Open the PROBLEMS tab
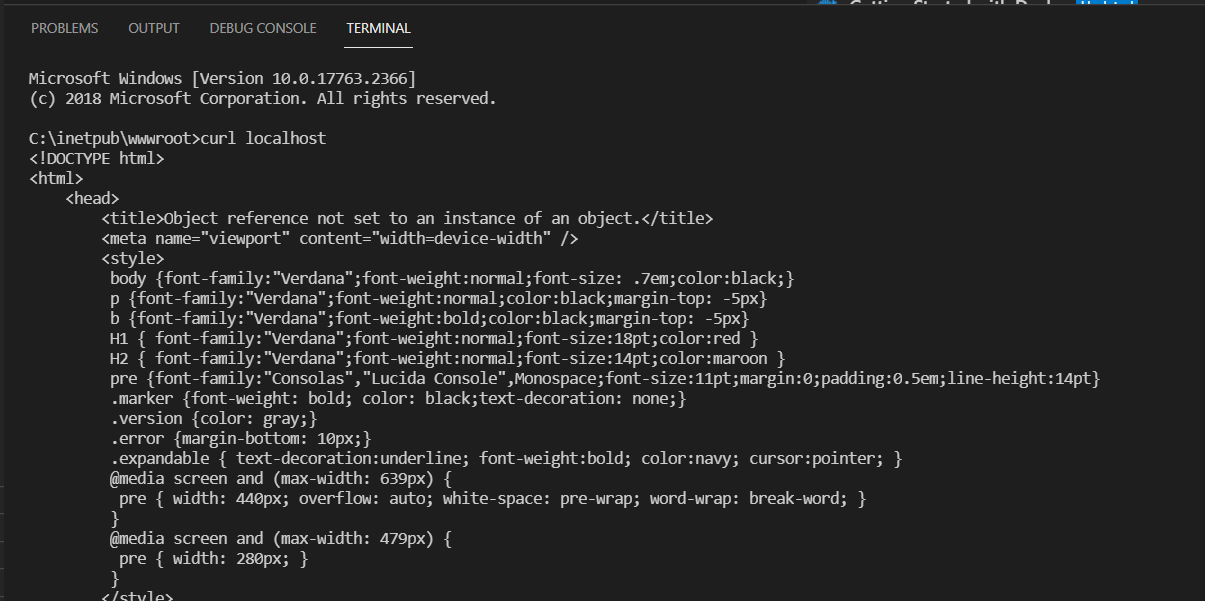Viewport: 1205px width, 601px height. click(64, 28)
